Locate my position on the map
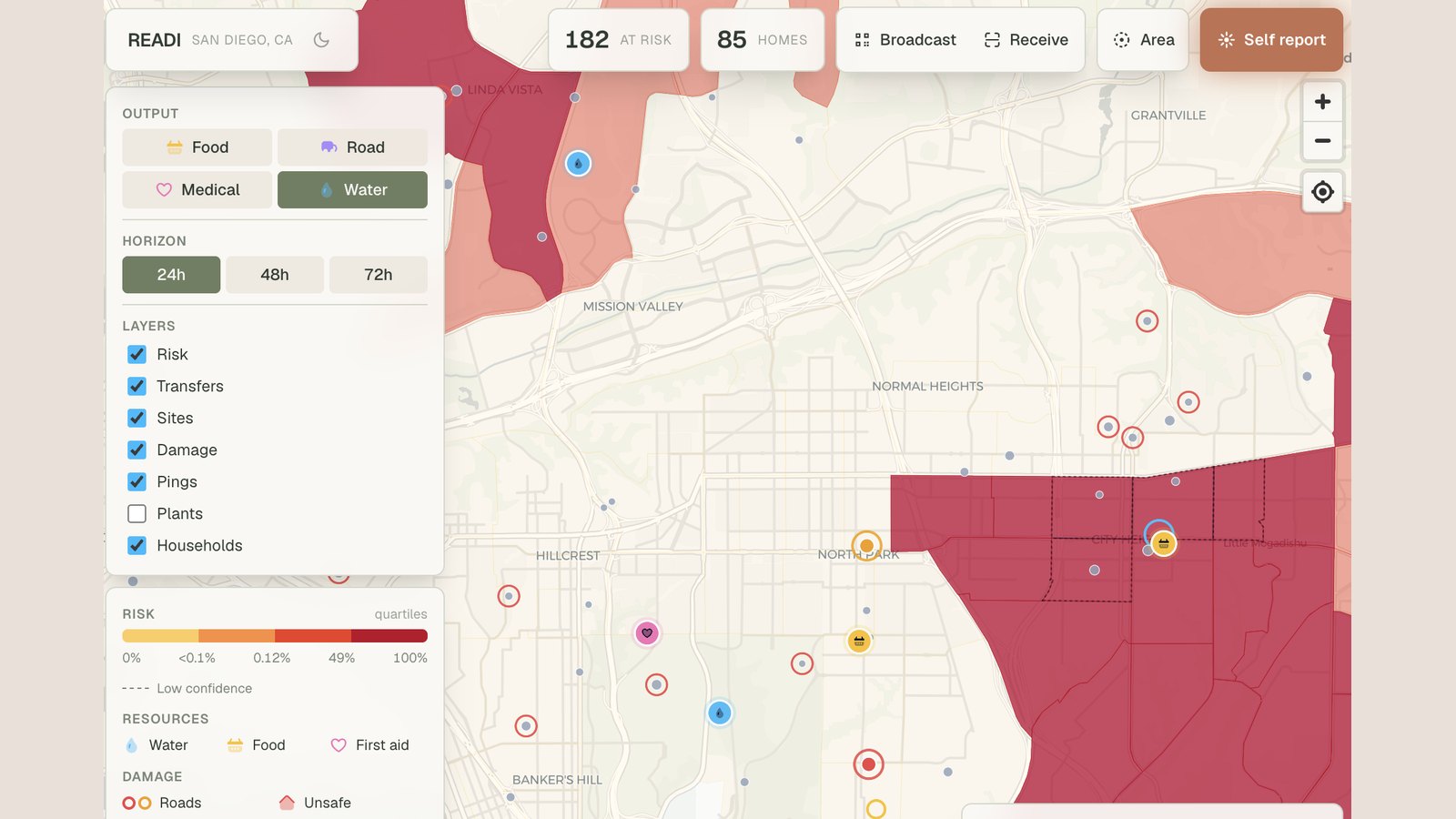This screenshot has width=1456, height=819. point(1322,192)
